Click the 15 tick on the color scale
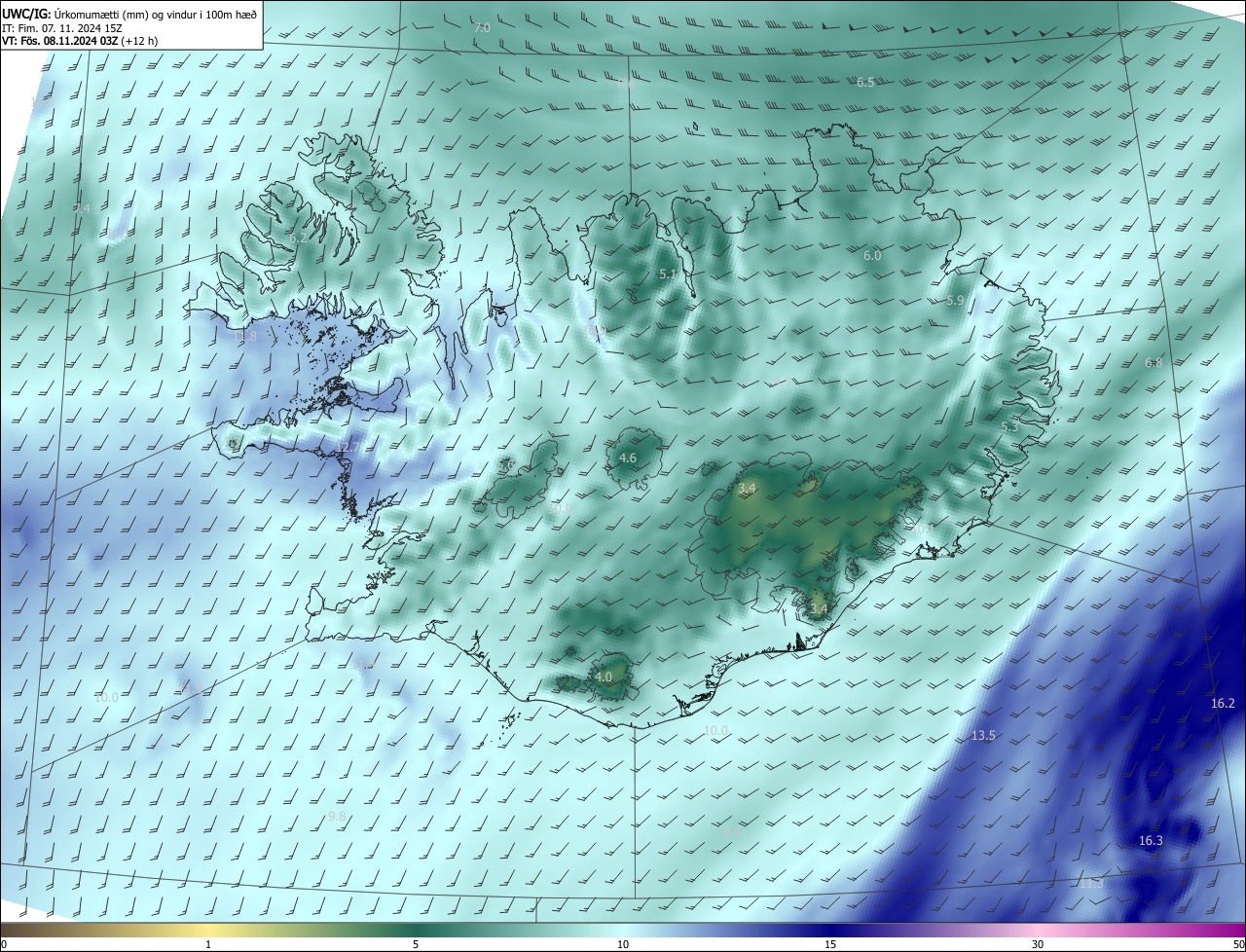The height and width of the screenshot is (952, 1246). point(830,945)
